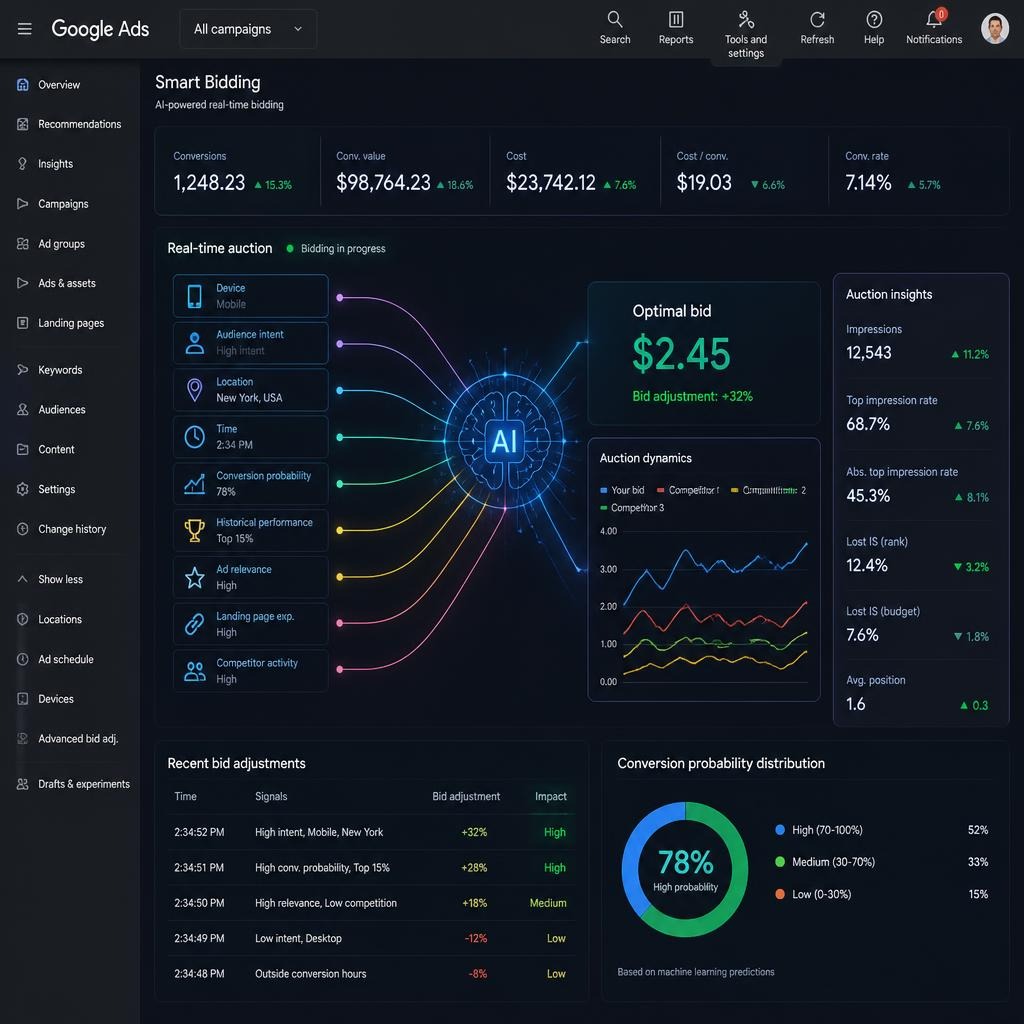
Task: Click the Change history clock icon
Action: tap(22, 529)
